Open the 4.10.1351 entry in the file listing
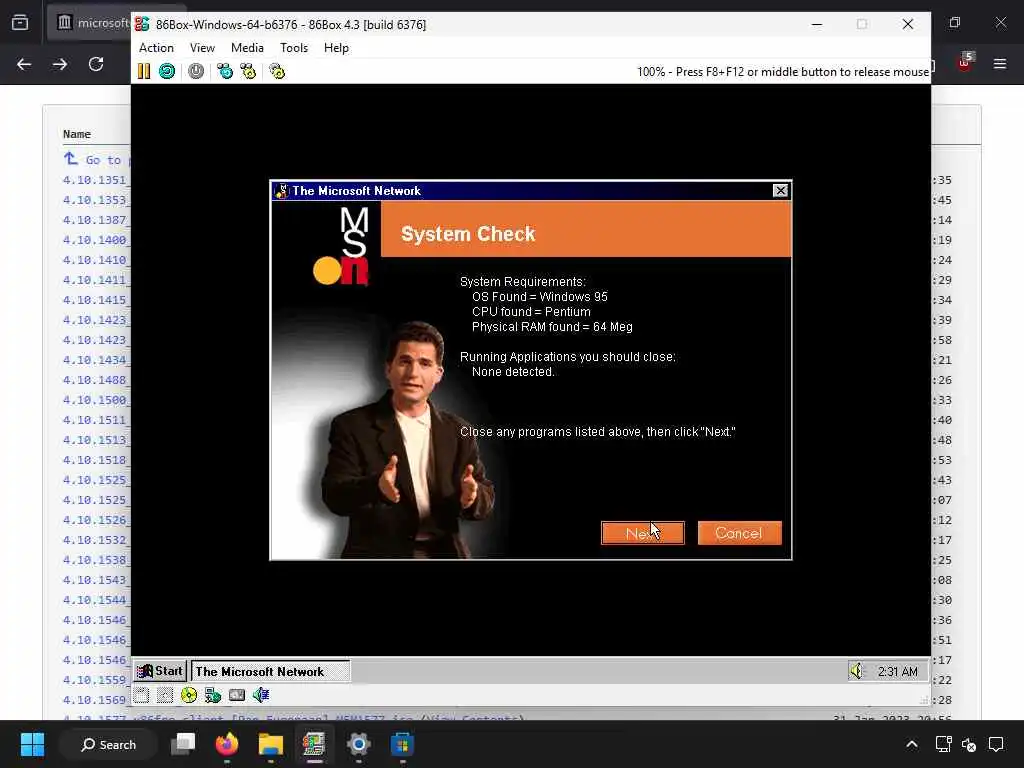Viewport: 1024px width, 768px height. click(97, 180)
